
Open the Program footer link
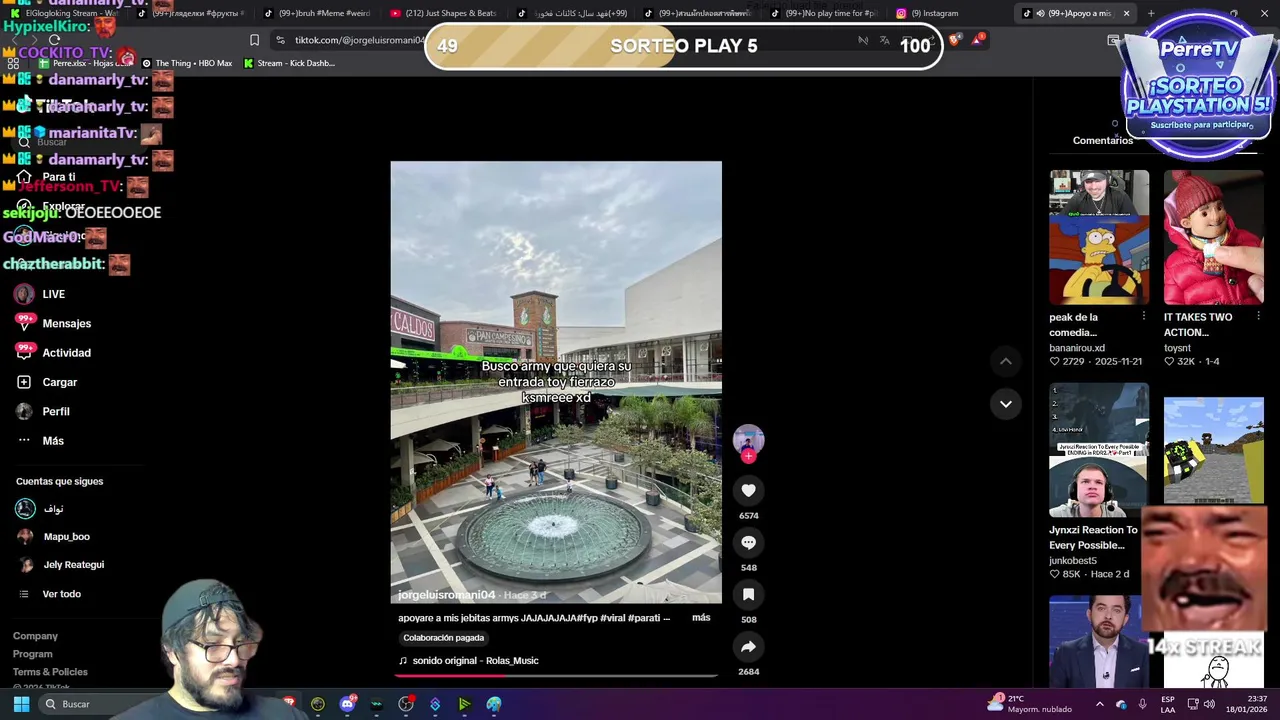33,654
